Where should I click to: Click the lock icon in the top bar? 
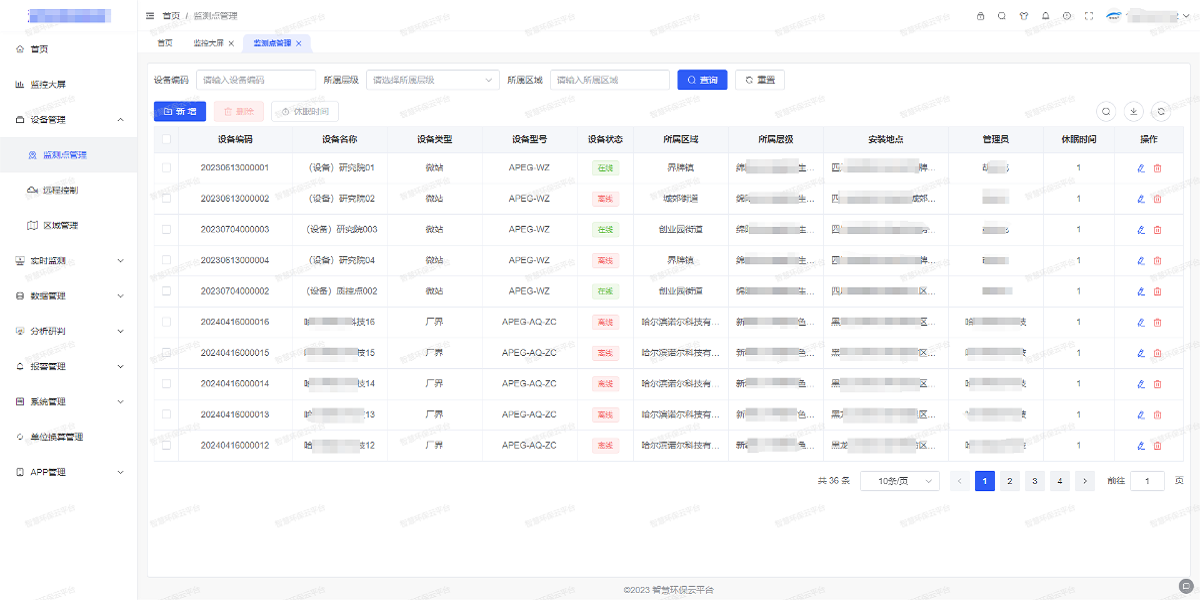(980, 15)
